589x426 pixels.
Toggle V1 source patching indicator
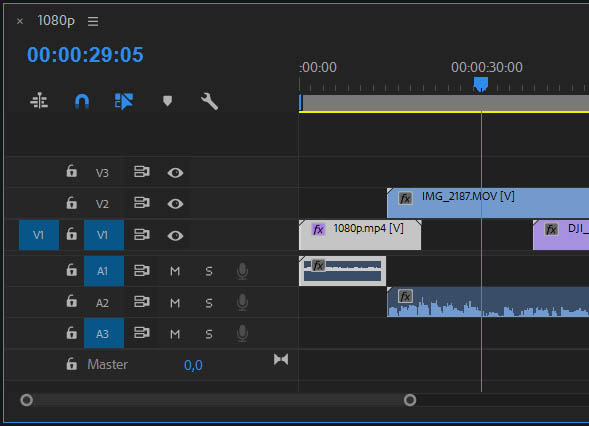coord(39,235)
